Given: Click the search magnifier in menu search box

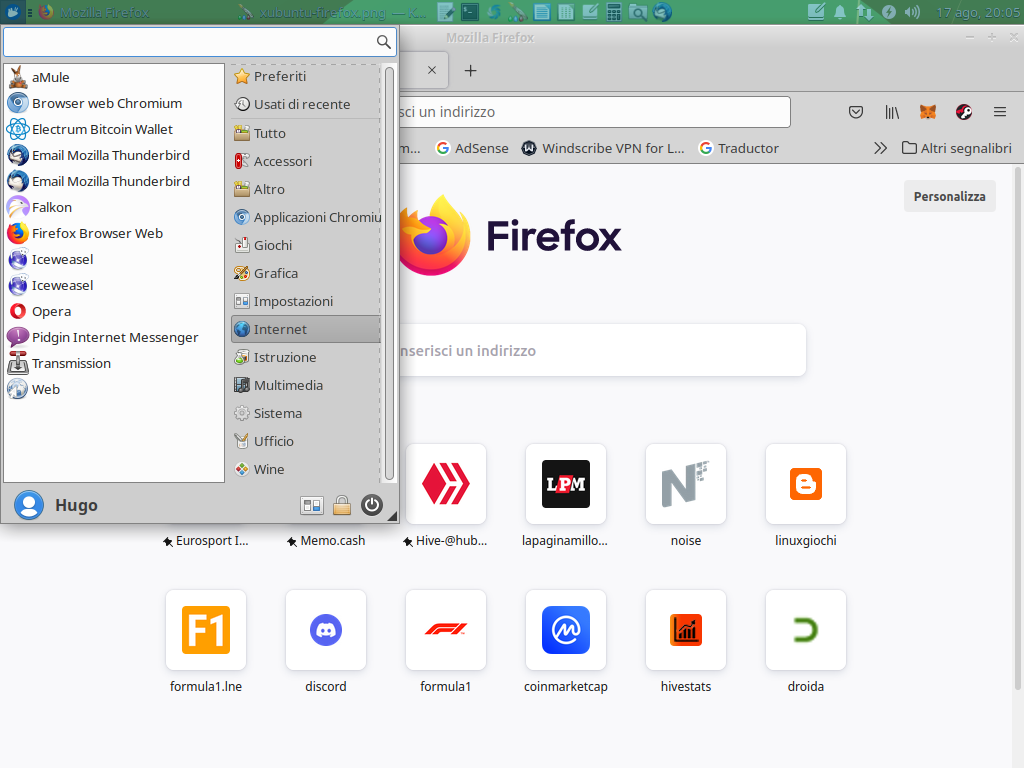Looking at the screenshot, I should [383, 42].
